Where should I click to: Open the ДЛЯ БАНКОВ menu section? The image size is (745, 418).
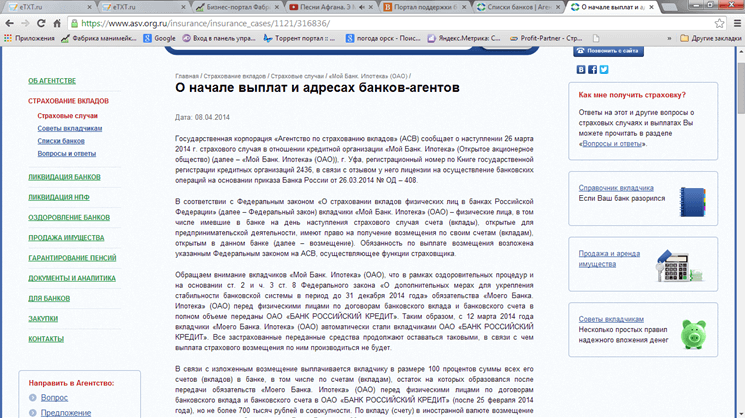coord(49,299)
